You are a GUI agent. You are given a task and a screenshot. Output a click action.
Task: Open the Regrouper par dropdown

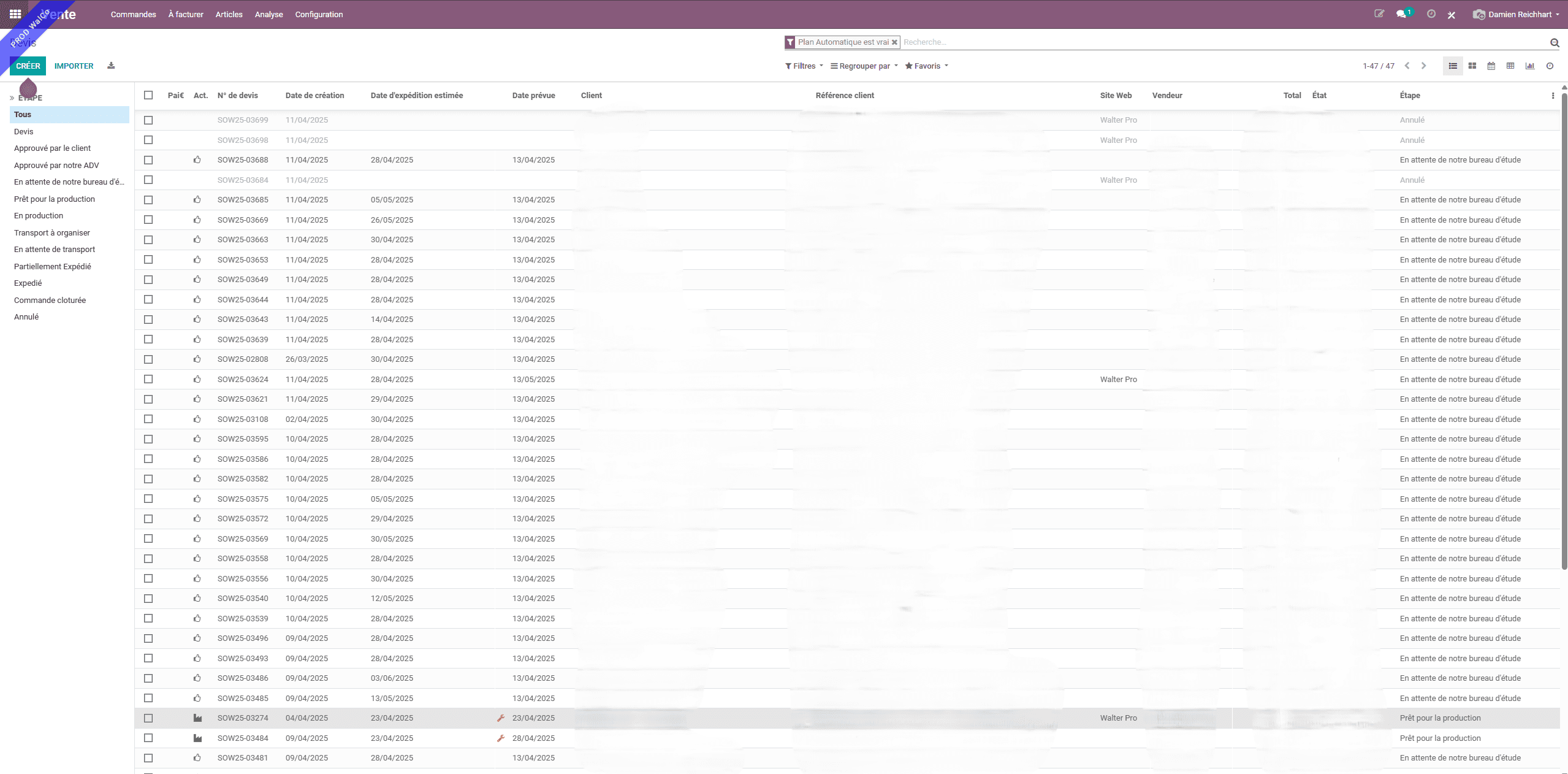coord(864,66)
